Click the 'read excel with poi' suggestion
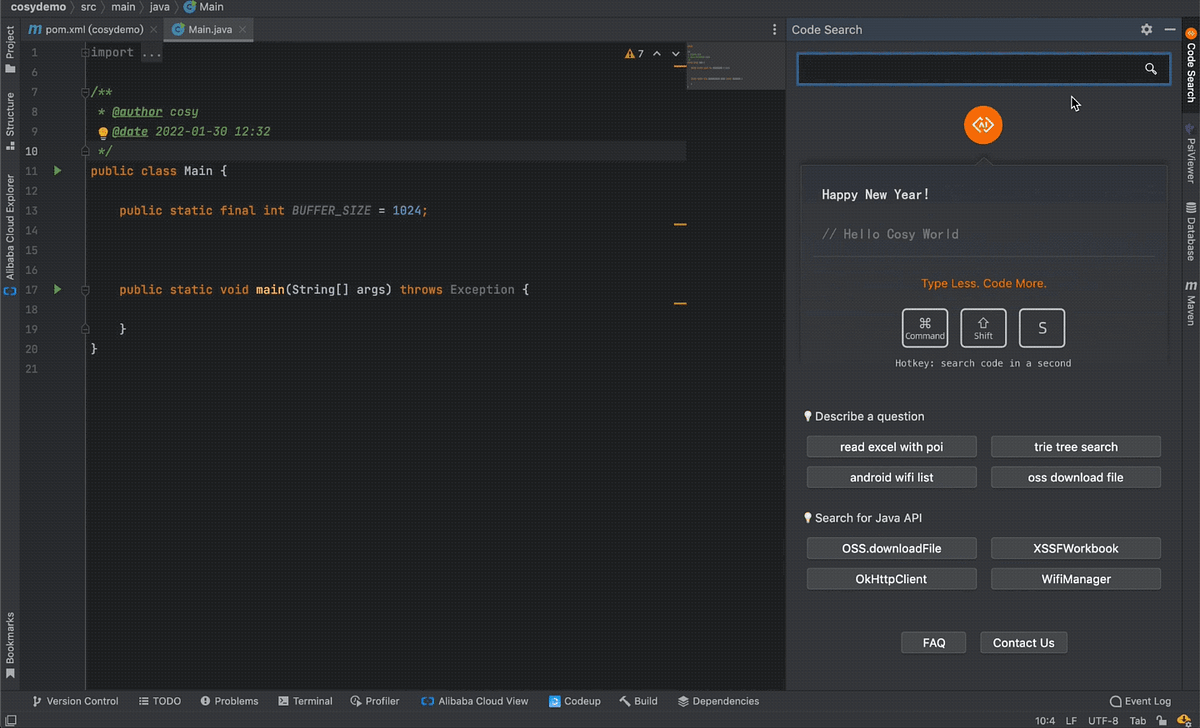Screen dimensions: 1200x728 pyautogui.click(x=891, y=446)
